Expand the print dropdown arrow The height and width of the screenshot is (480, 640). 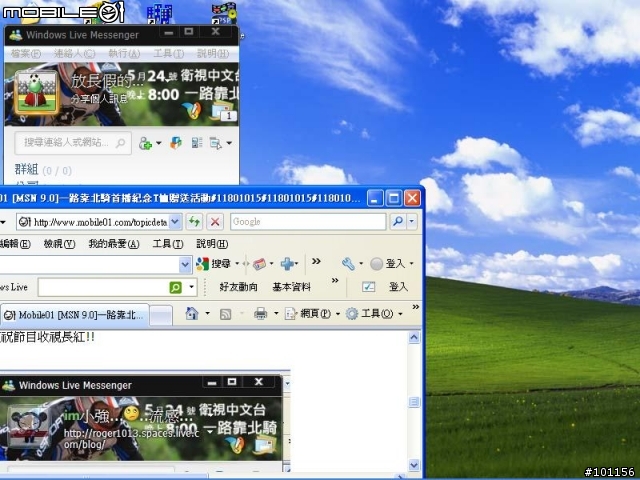coord(276,313)
